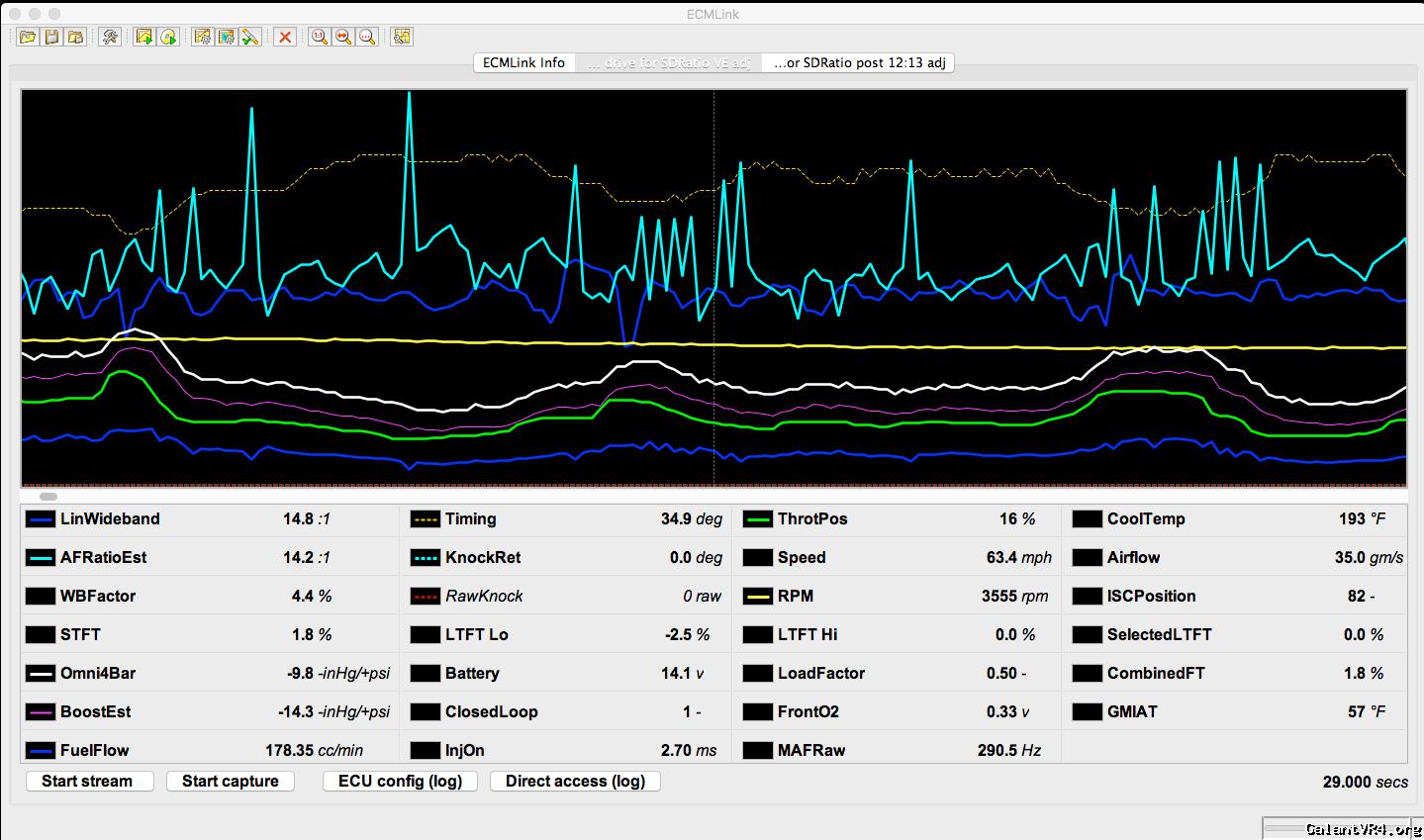The height and width of the screenshot is (840, 1424).
Task: Open the wrench and screwdriver settings icon
Action: click(x=110, y=37)
